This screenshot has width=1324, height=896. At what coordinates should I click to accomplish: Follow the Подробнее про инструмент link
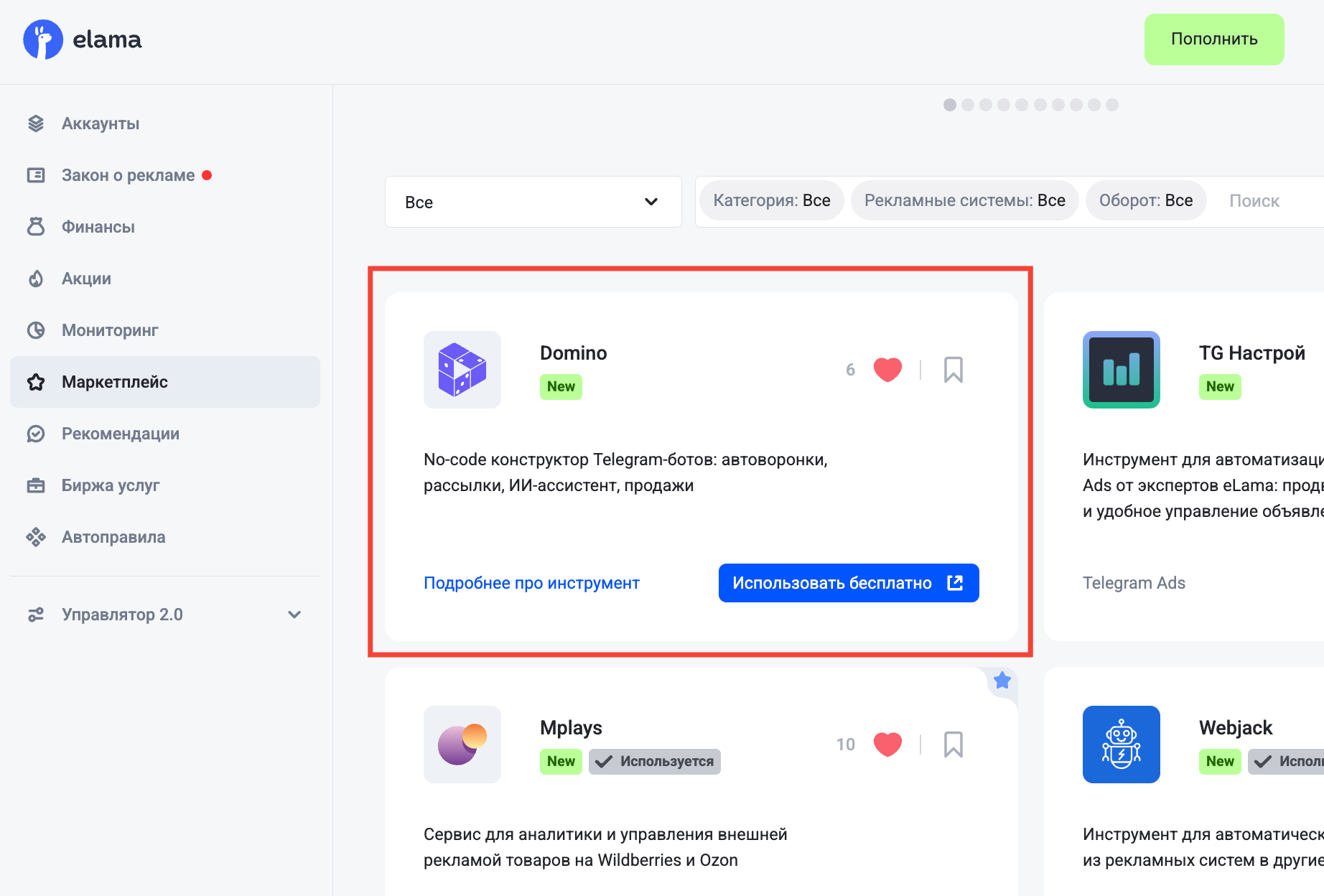point(531,583)
